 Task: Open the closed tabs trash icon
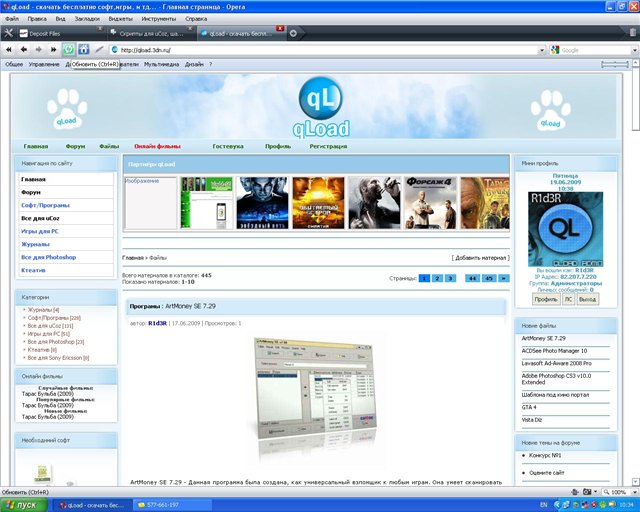pos(632,32)
